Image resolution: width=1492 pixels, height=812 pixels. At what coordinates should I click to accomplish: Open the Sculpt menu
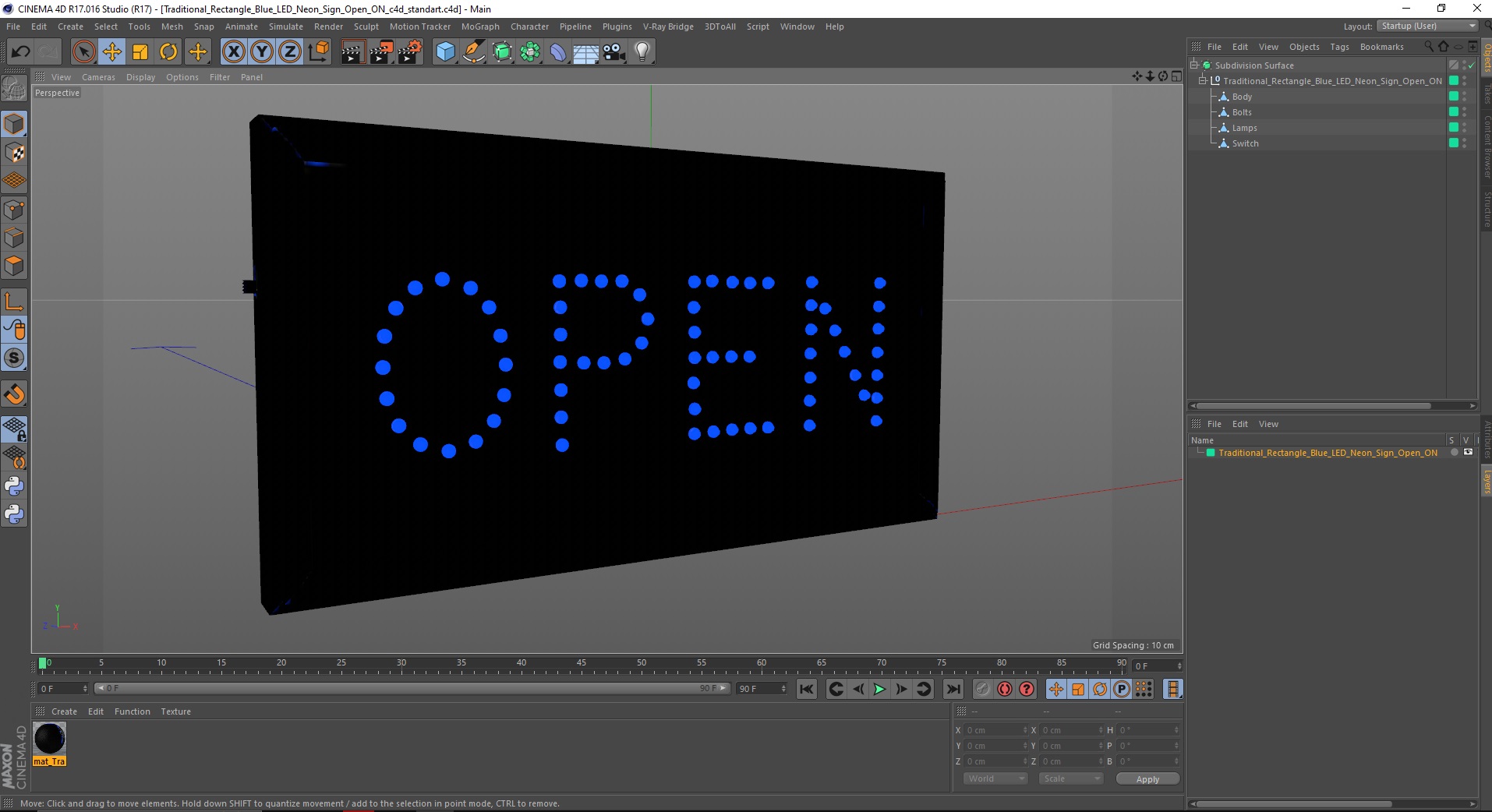pos(366,26)
